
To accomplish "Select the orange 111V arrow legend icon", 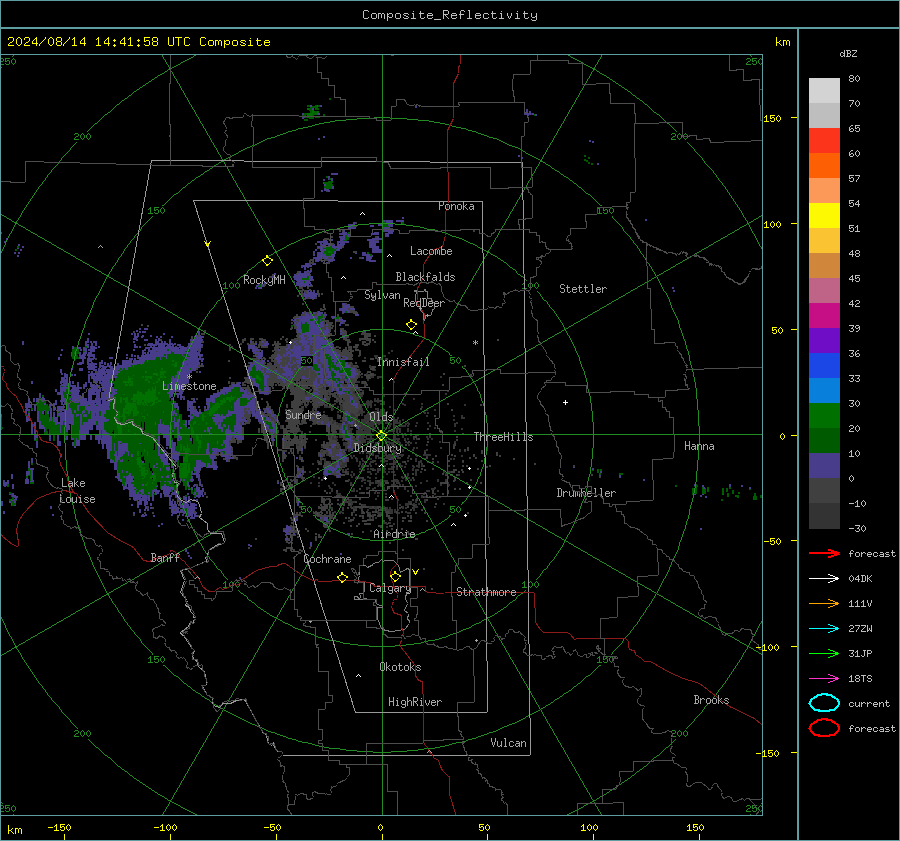I will [824, 603].
